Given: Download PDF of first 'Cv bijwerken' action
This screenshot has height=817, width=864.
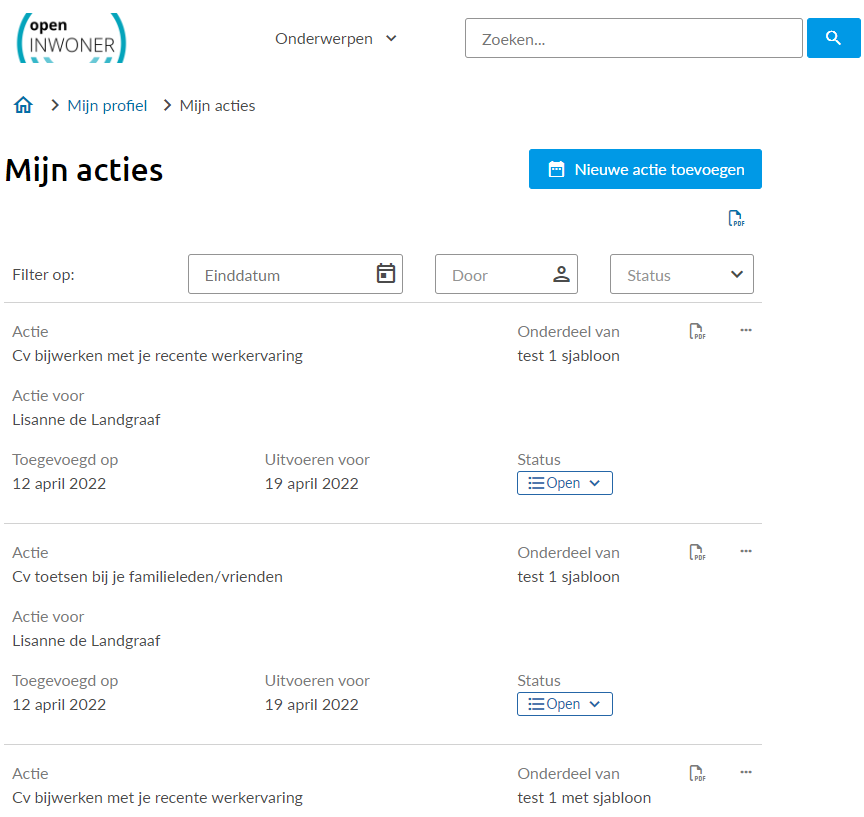Looking at the screenshot, I should tap(697, 332).
